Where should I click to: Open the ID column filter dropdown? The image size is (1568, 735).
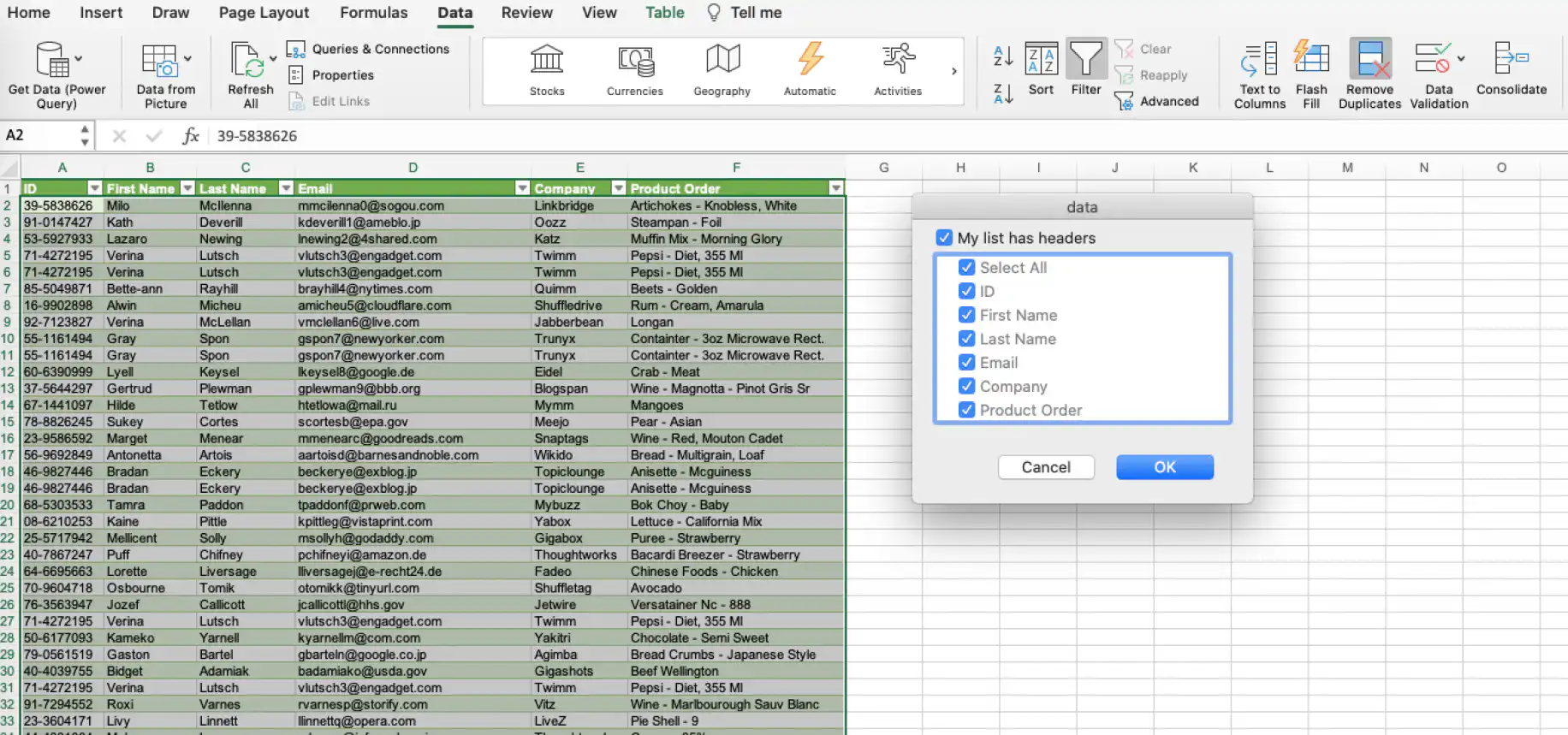(95, 188)
